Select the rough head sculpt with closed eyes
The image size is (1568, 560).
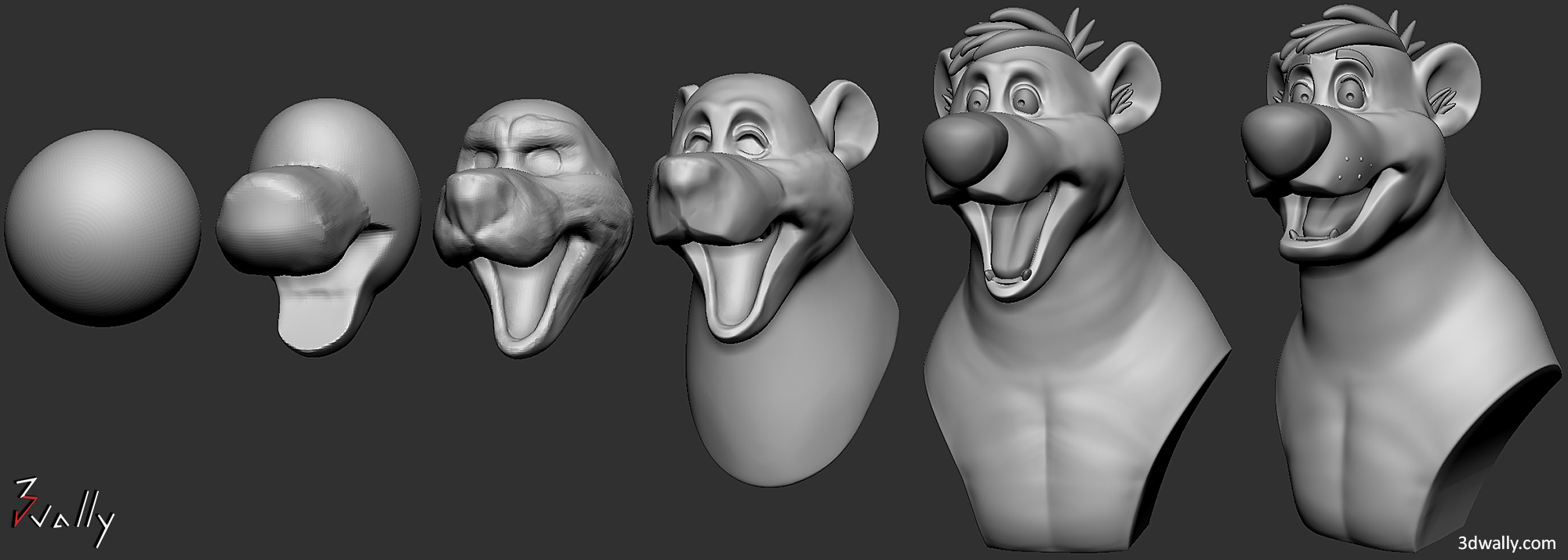pyautogui.click(x=533, y=229)
